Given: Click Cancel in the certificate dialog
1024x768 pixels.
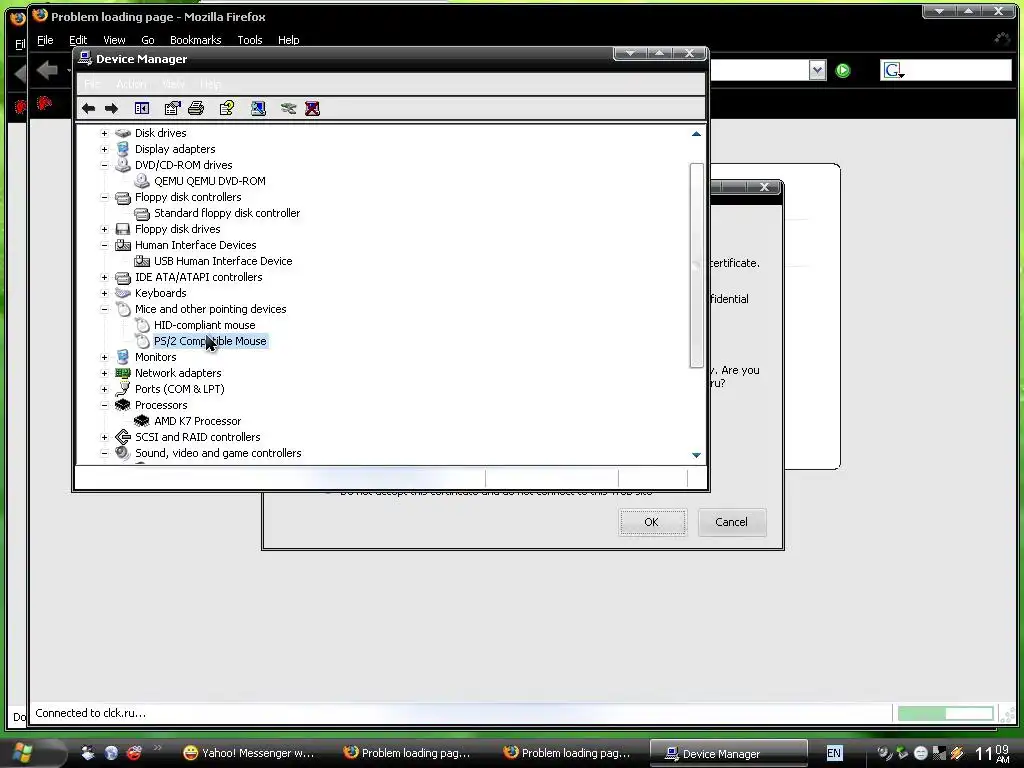Looking at the screenshot, I should click(731, 522).
